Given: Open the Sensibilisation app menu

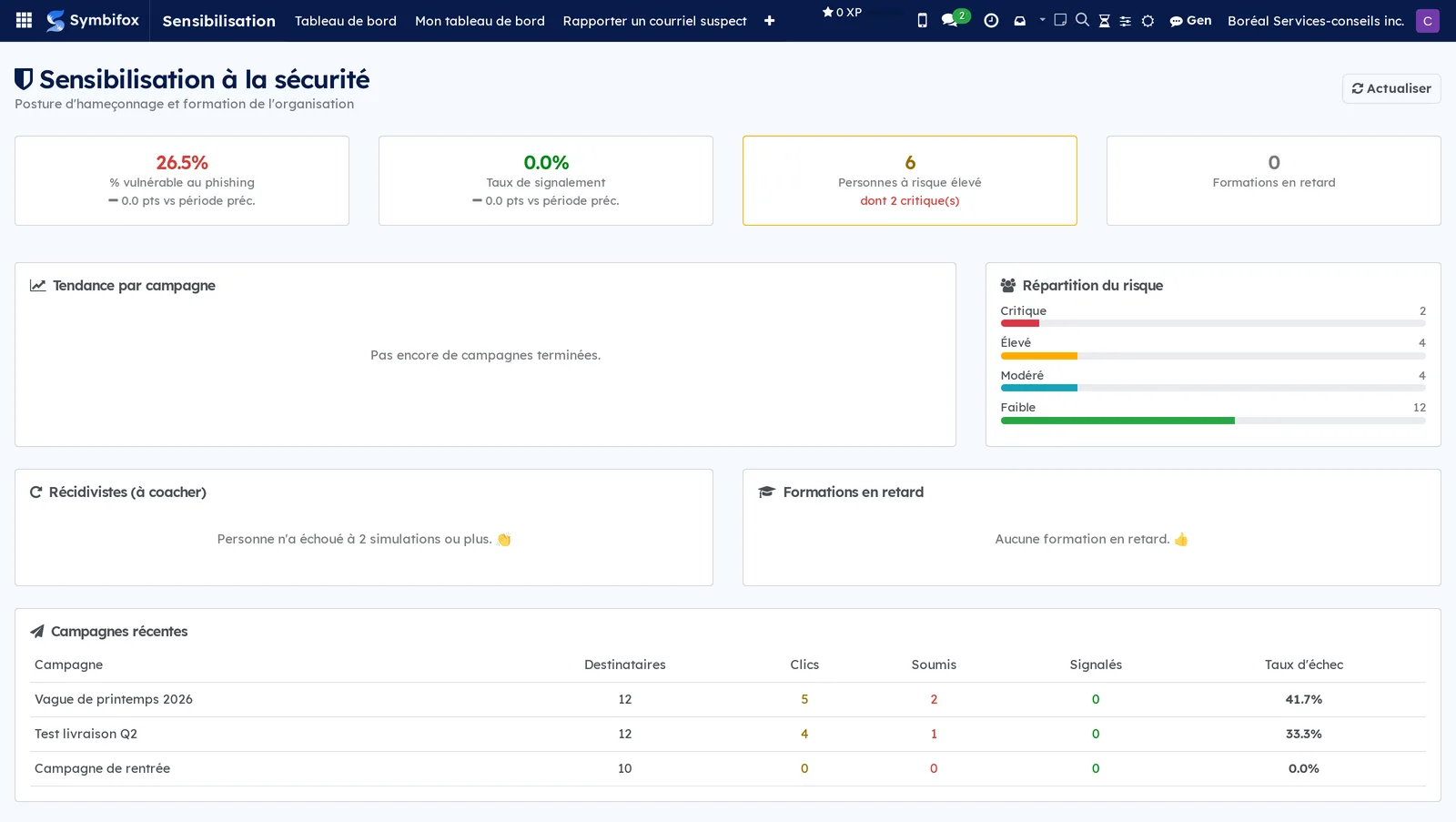Looking at the screenshot, I should [x=218, y=21].
